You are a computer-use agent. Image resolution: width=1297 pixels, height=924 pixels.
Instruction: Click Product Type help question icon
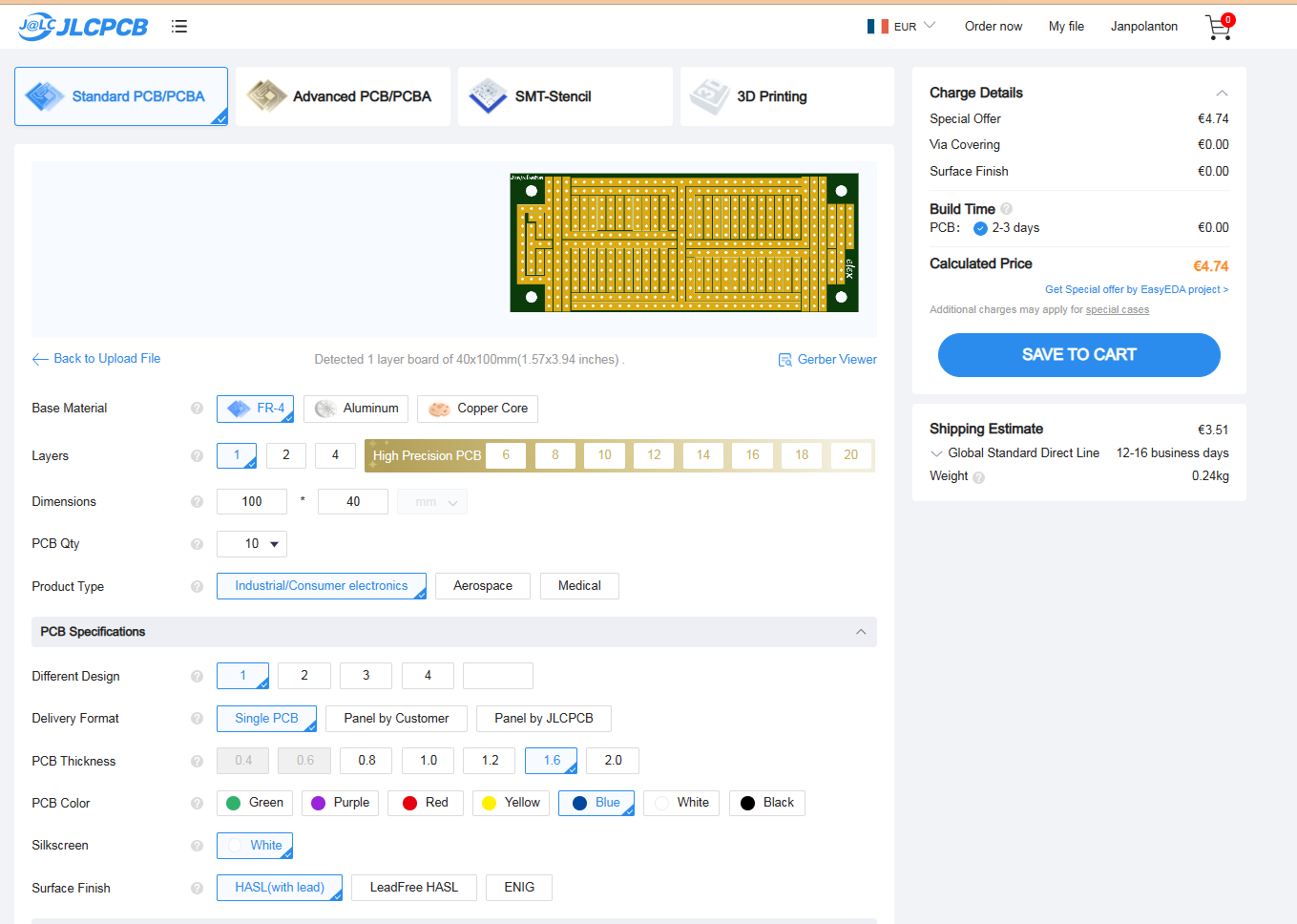197,587
